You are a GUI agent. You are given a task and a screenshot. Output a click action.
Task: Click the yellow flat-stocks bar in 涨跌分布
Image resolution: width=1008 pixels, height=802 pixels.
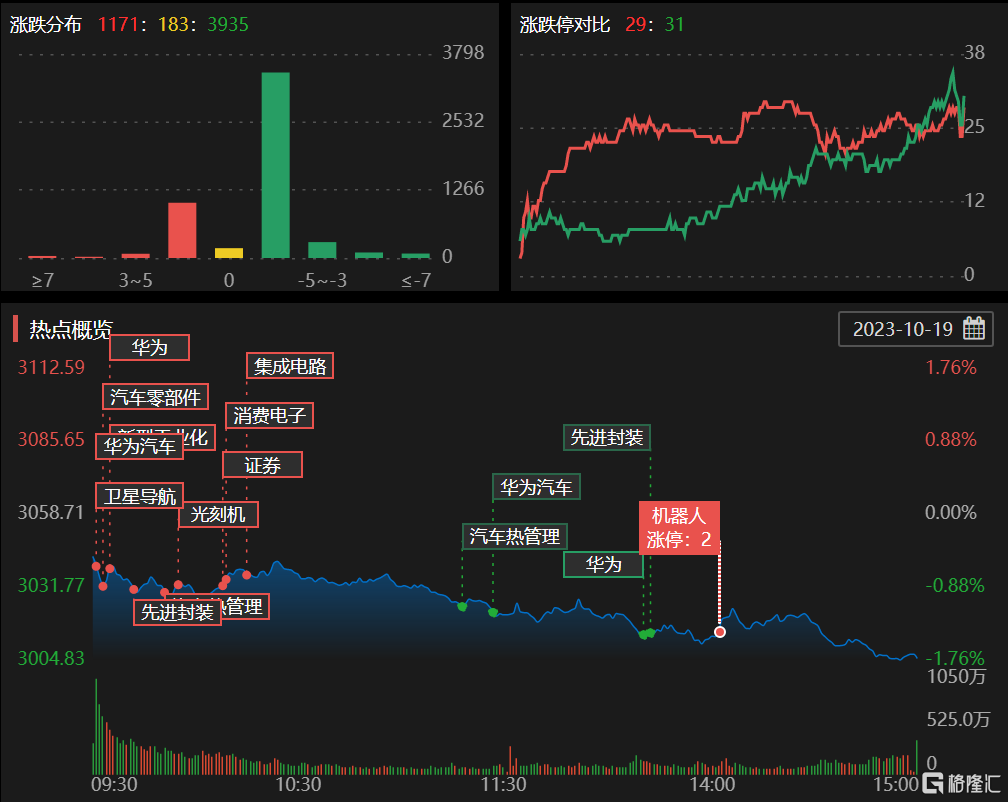229,253
